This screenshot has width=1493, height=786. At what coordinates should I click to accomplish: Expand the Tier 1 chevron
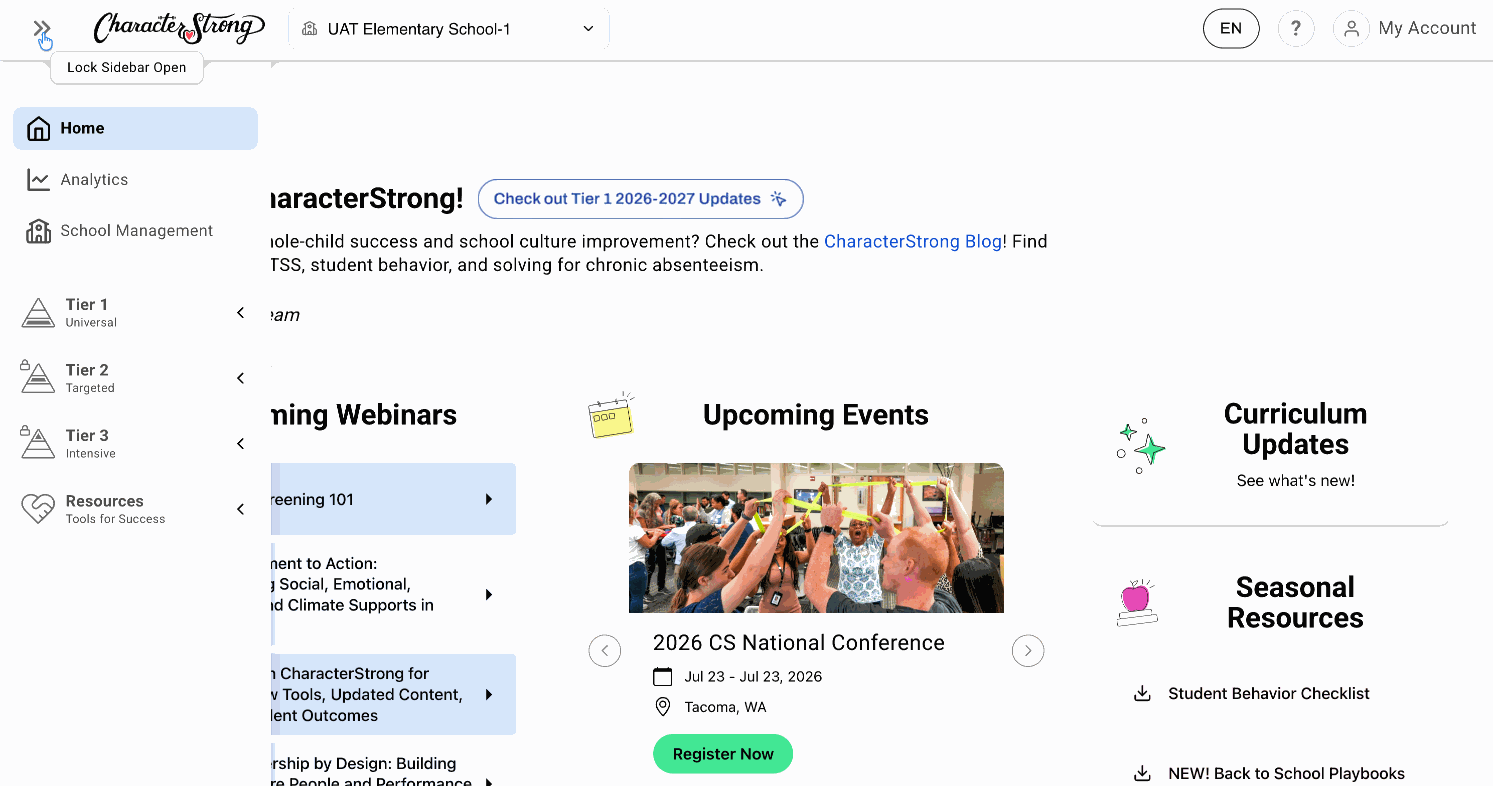[240, 313]
